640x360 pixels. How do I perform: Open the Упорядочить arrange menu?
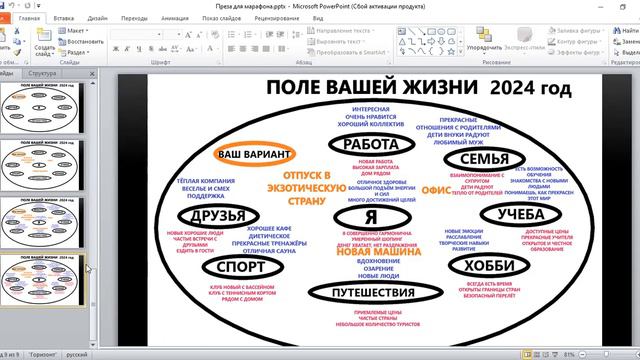point(484,40)
